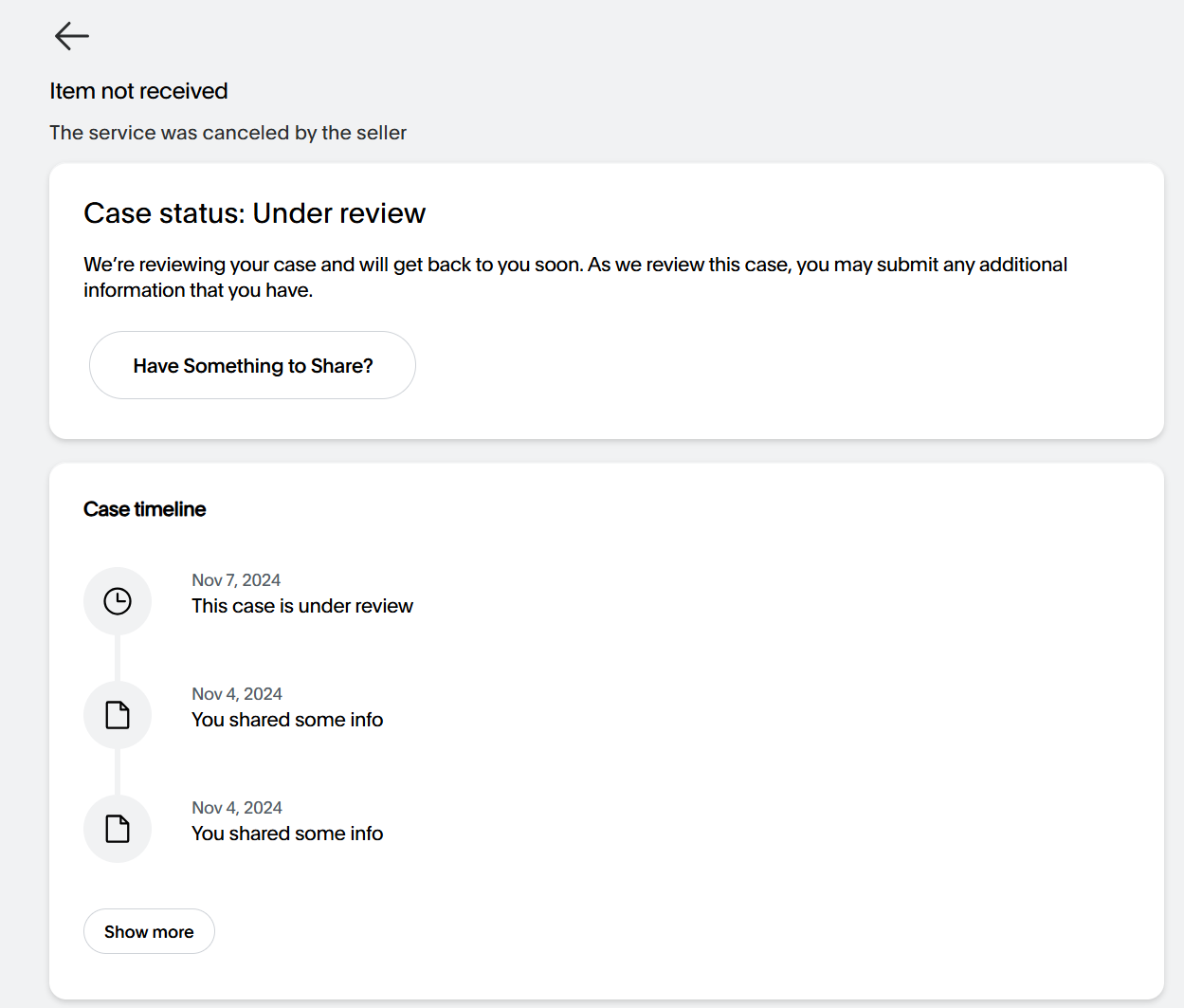Expand the timeline with Show more
This screenshot has width=1184, height=1008.
[149, 931]
